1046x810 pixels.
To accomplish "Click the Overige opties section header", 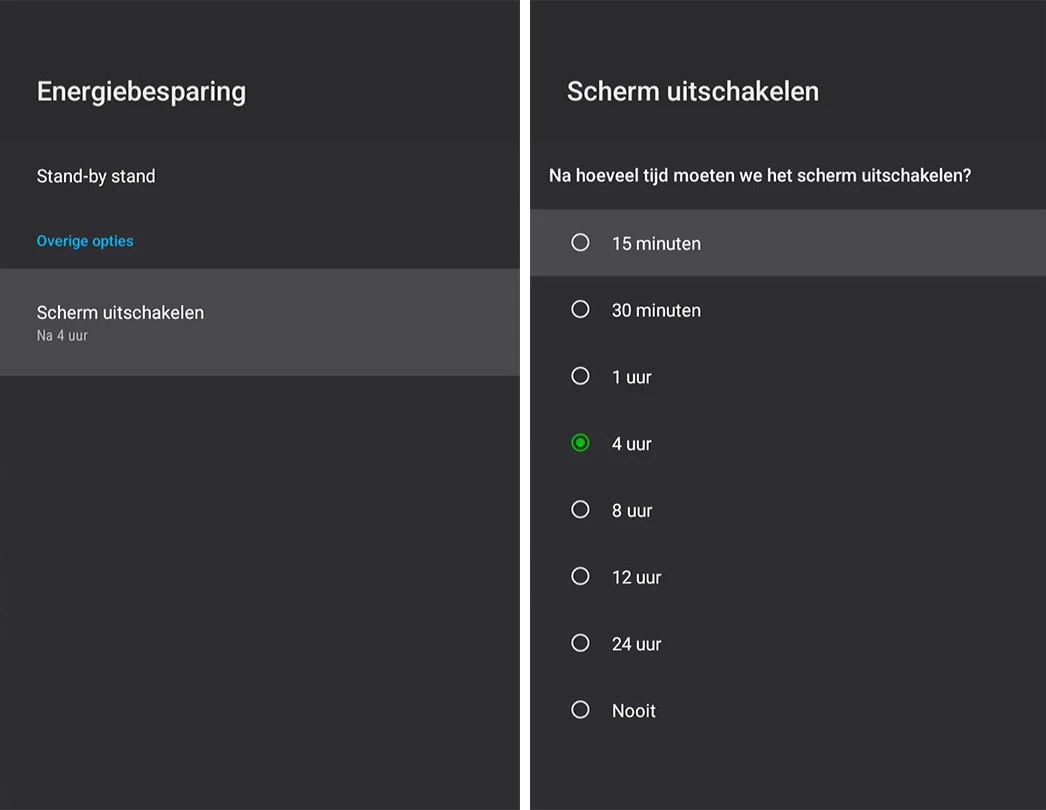I will coord(85,241).
